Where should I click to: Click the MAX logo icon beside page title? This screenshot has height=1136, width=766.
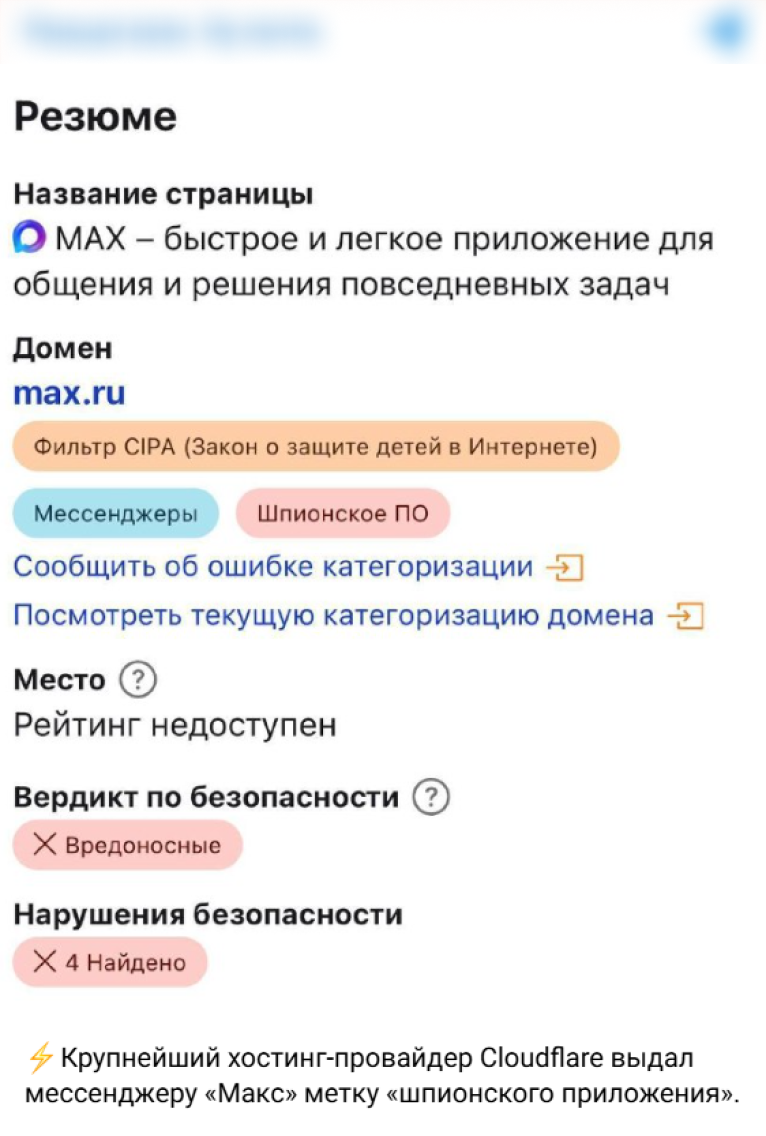point(30,240)
